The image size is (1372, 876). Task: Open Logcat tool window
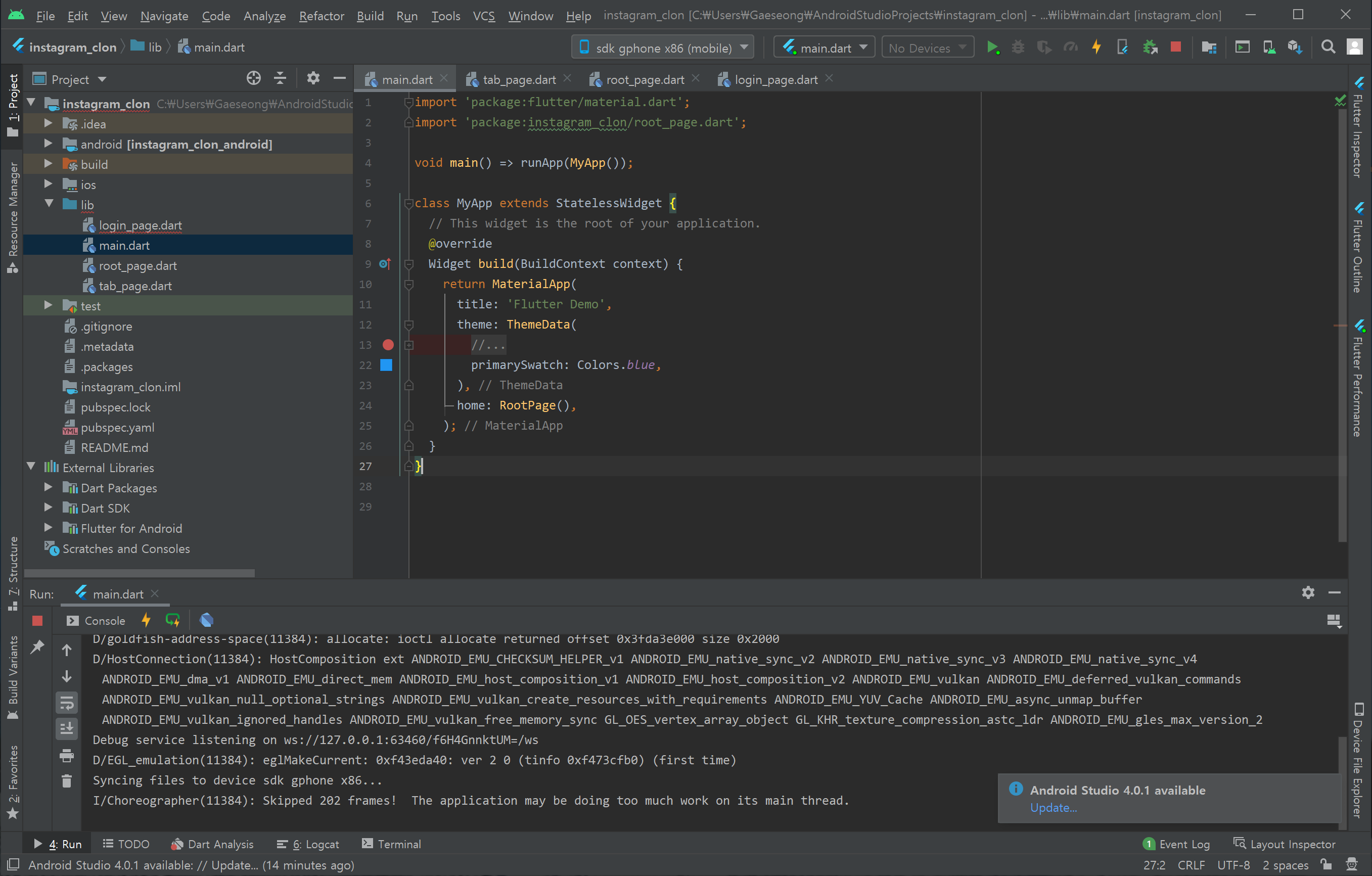coord(308,844)
